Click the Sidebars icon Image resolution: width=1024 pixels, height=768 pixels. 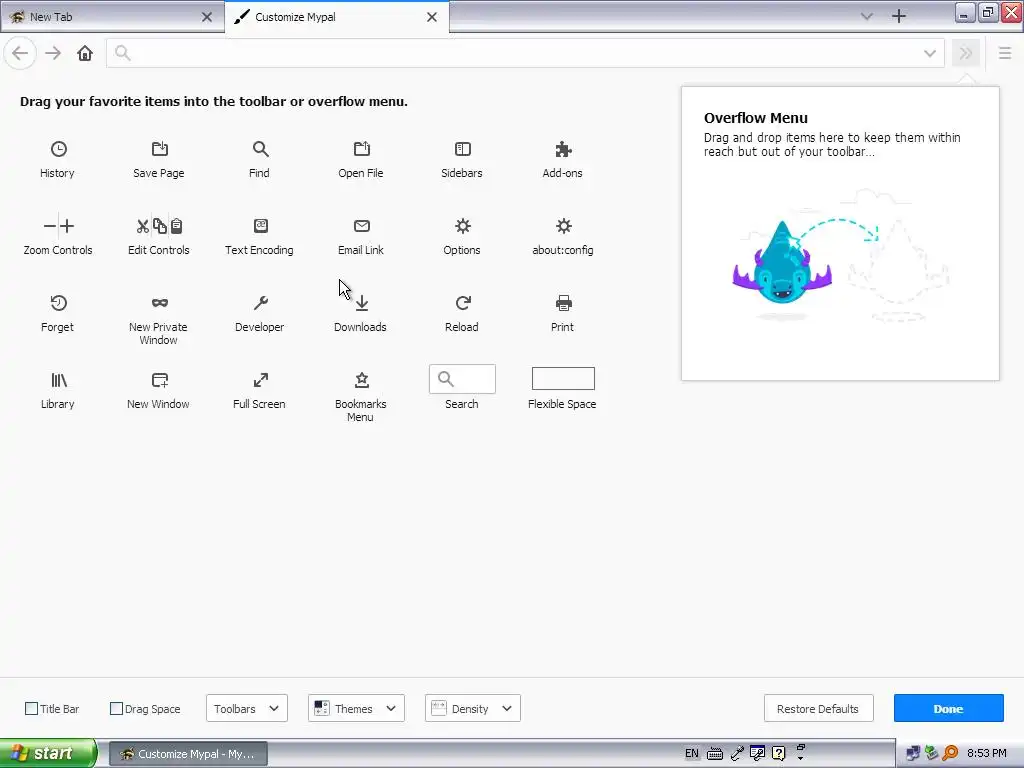[462, 149]
